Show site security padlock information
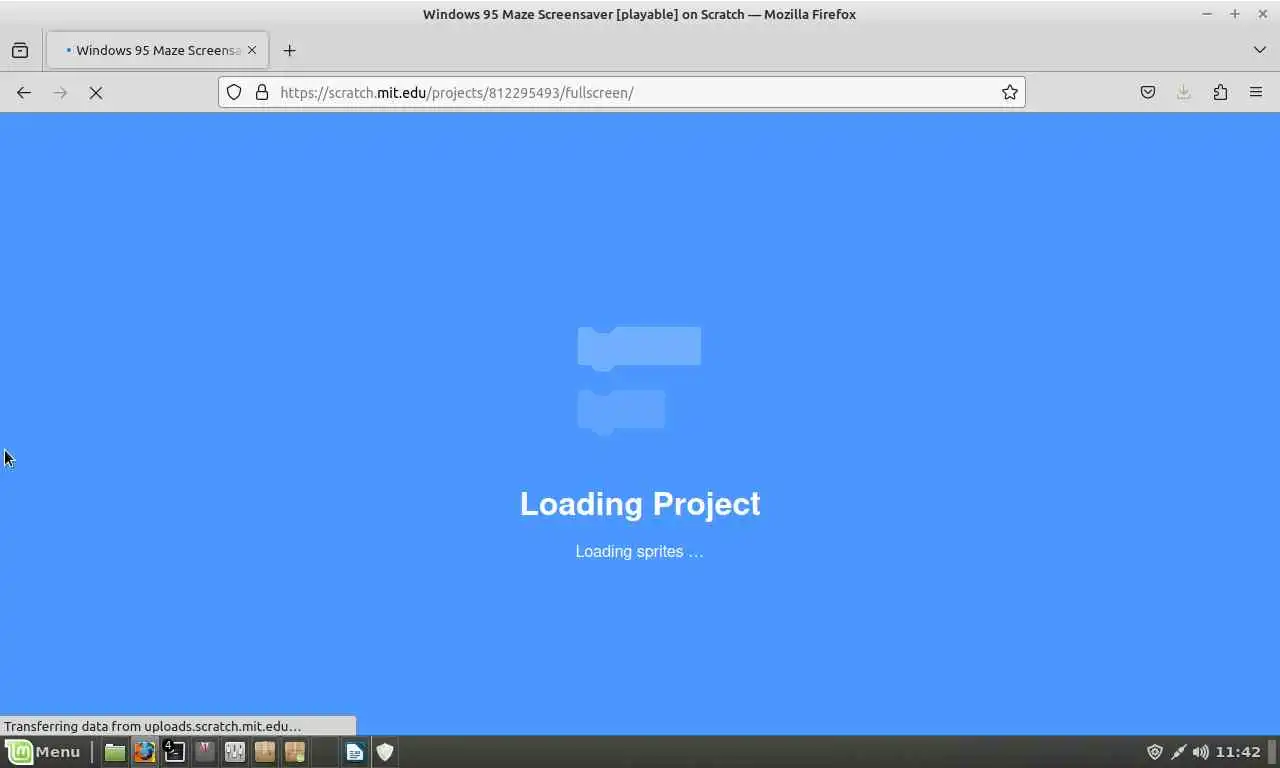The image size is (1280, 768). pyautogui.click(x=262, y=92)
